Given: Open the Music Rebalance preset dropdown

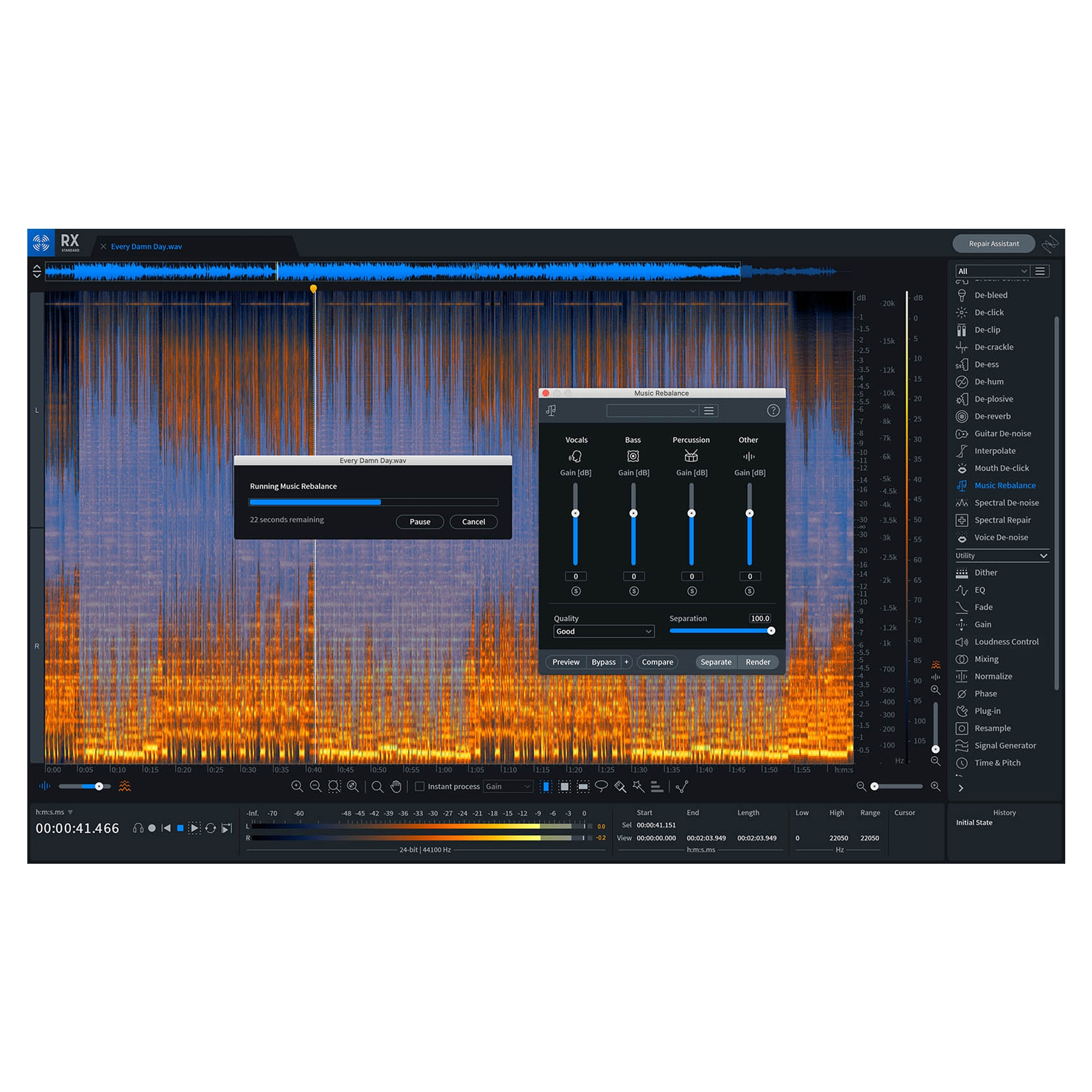Looking at the screenshot, I should 652,411.
